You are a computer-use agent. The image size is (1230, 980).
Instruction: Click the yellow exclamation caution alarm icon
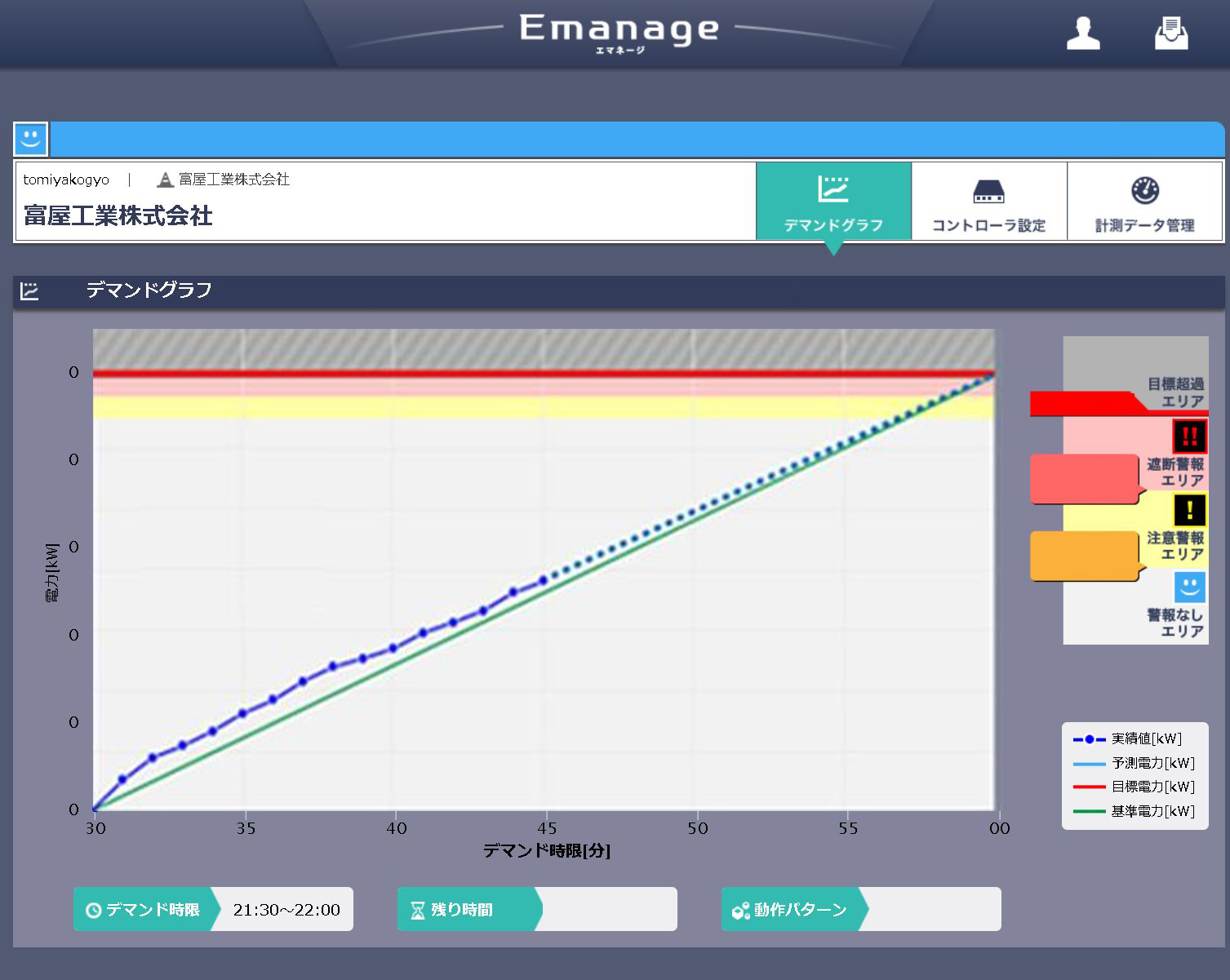[1189, 511]
